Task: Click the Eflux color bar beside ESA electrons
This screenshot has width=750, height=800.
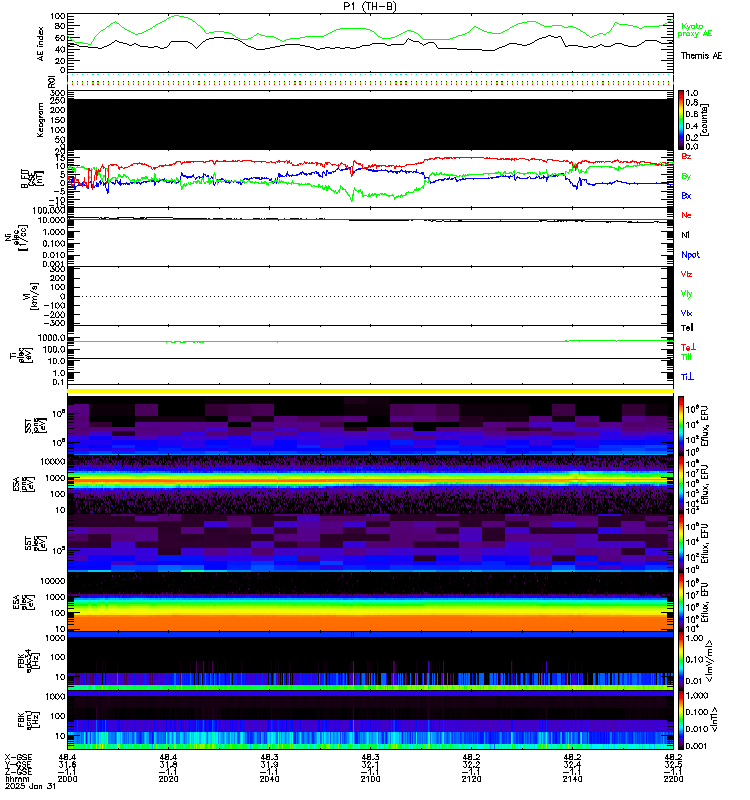Action: 681,602
